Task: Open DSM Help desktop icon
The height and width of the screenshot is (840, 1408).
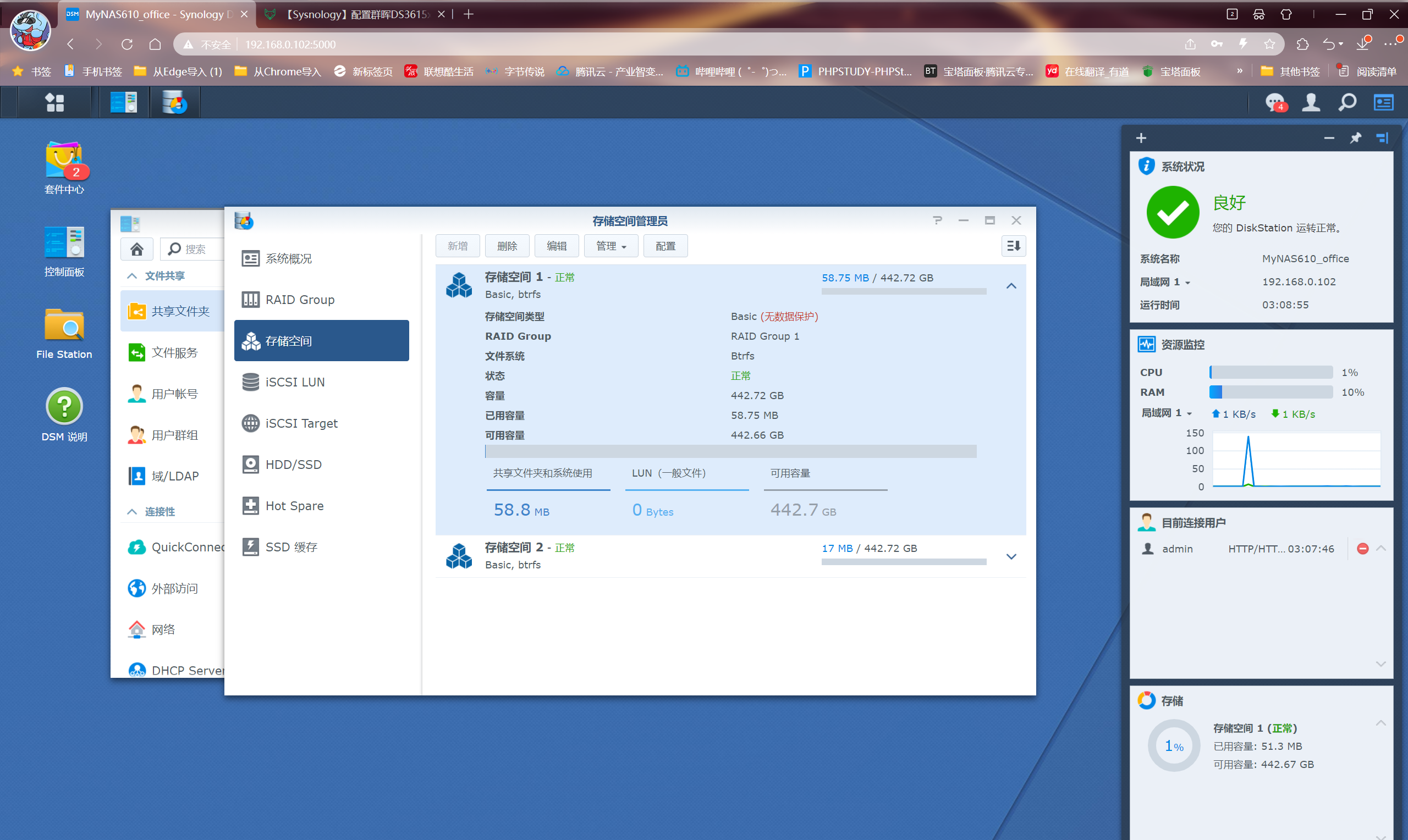Action: tap(64, 415)
